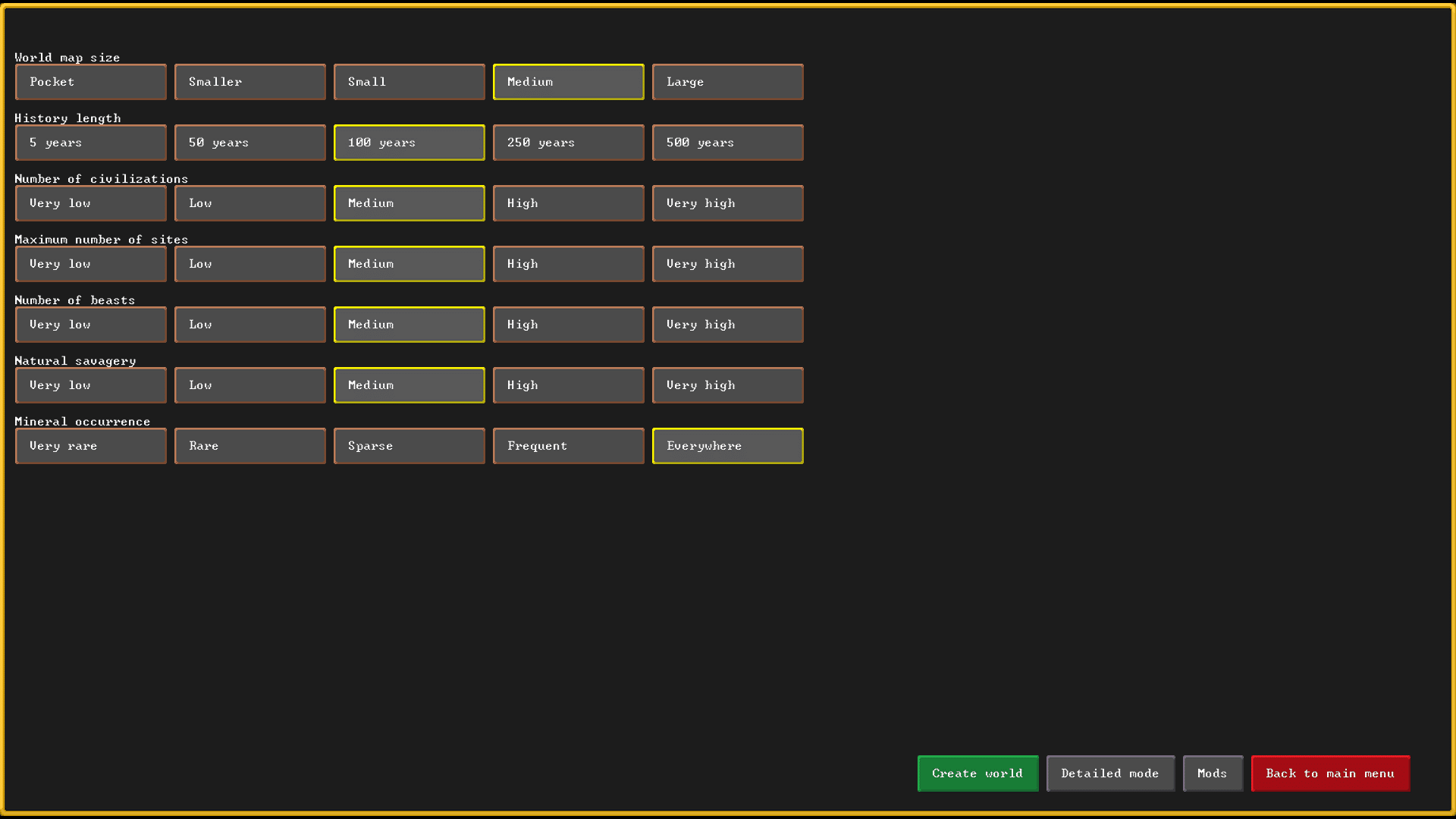
Task: Set number of beasts to Very high
Action: [x=727, y=325]
